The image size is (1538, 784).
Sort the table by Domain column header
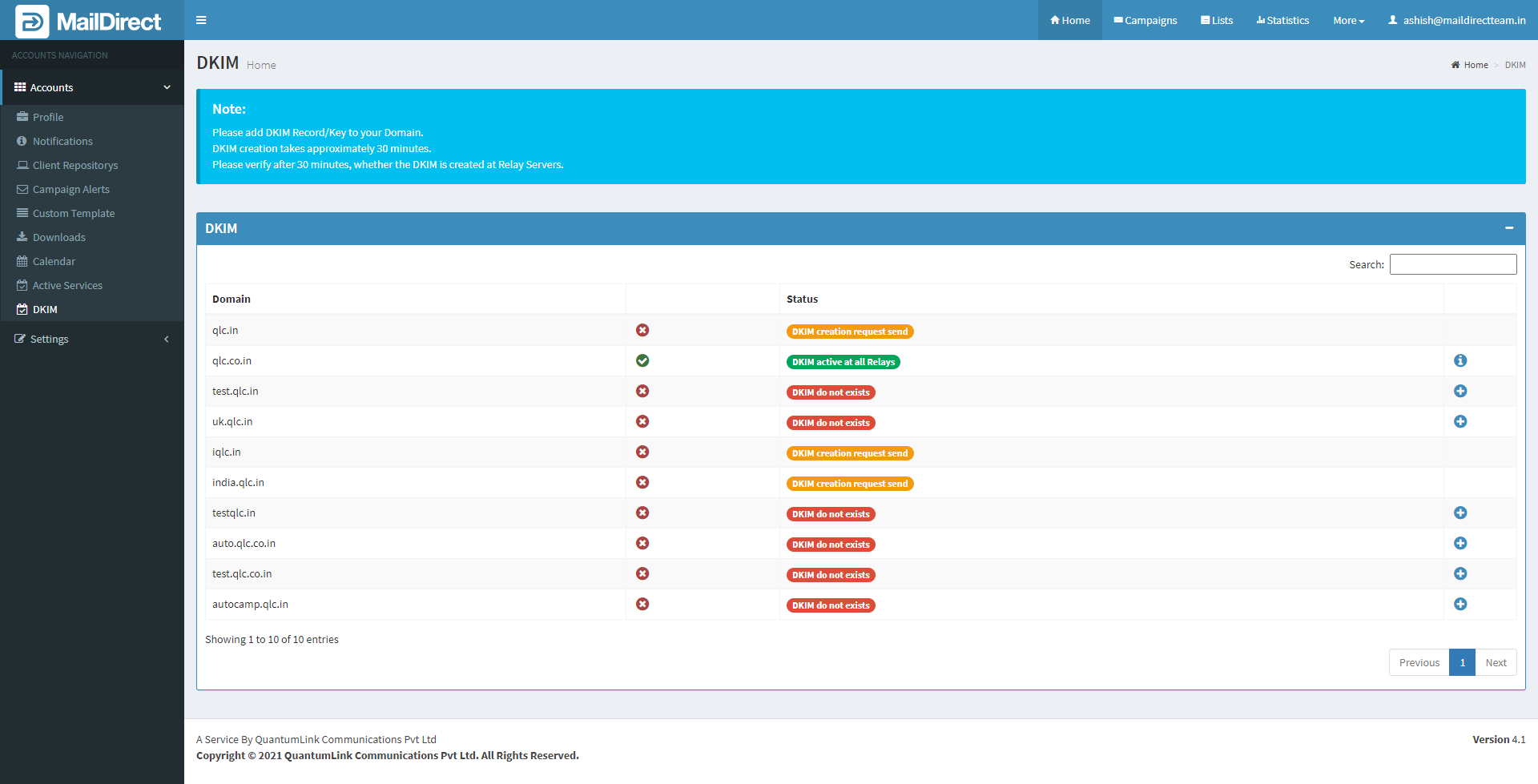click(232, 299)
